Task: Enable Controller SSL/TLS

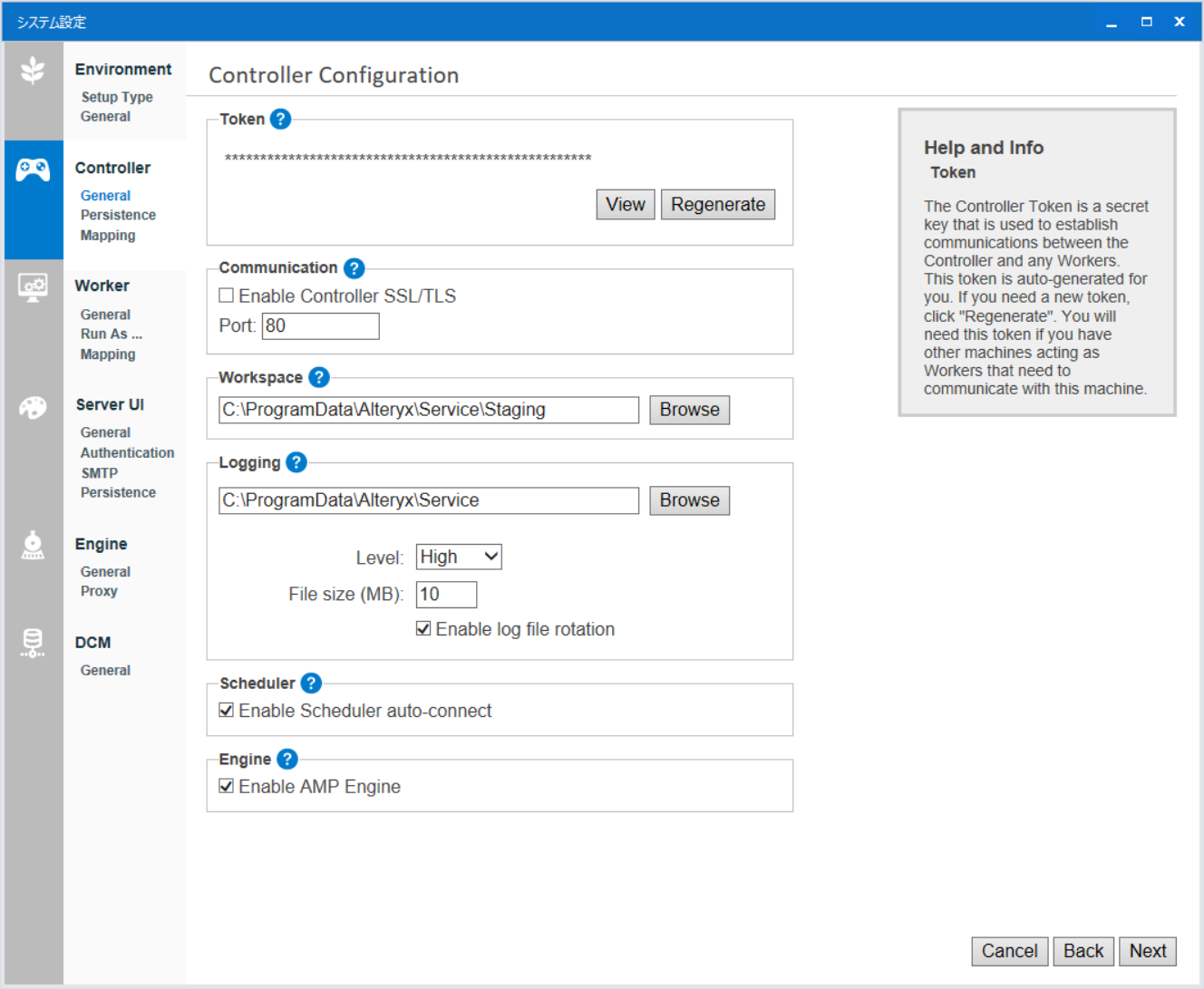Action: (226, 295)
